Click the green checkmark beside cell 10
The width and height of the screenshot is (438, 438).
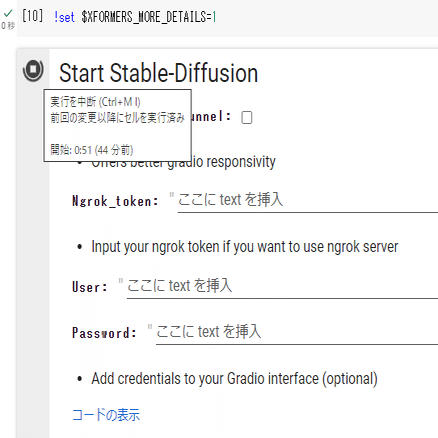click(x=8, y=14)
